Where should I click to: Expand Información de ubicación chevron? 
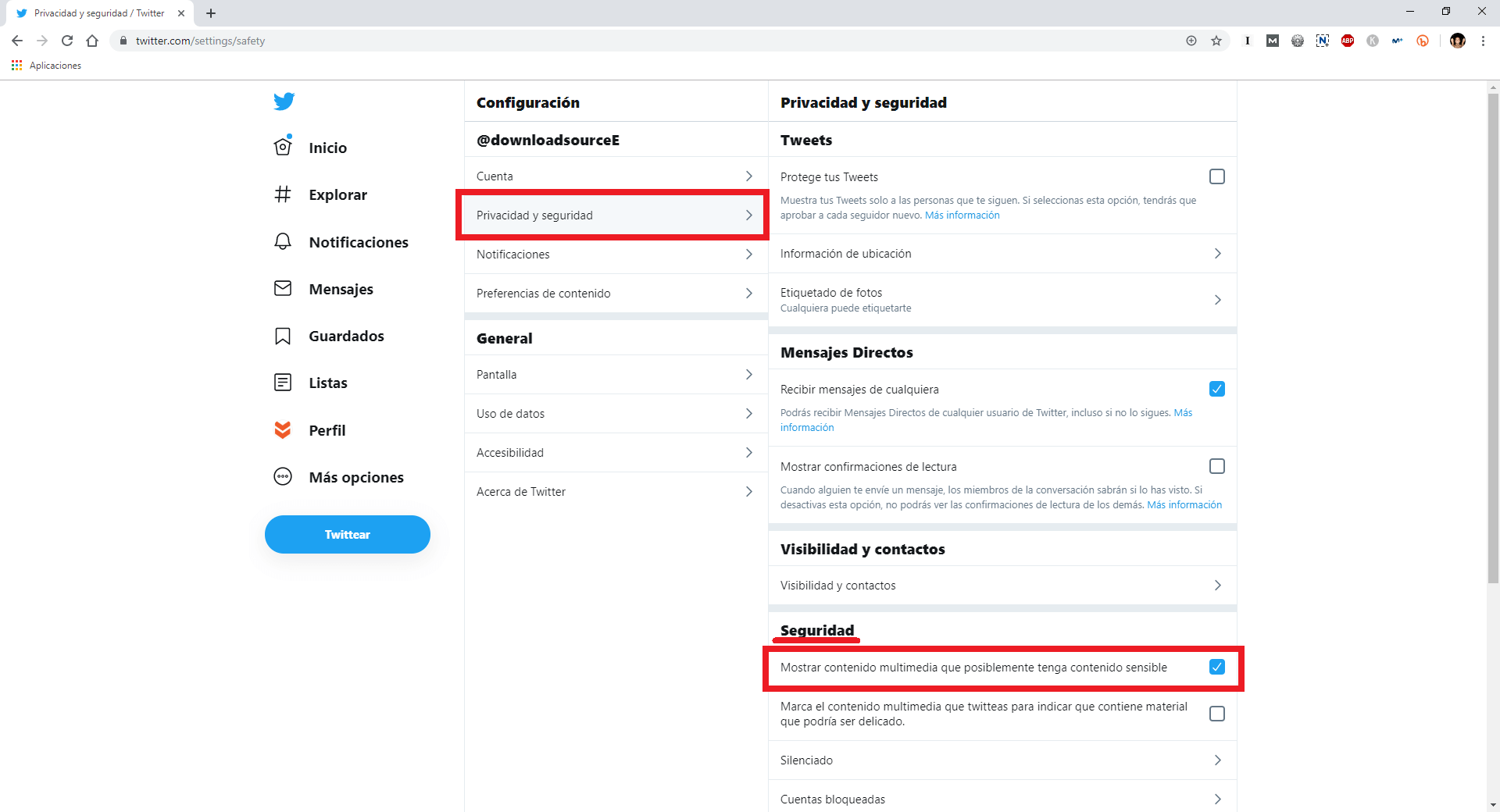pyautogui.click(x=1217, y=254)
